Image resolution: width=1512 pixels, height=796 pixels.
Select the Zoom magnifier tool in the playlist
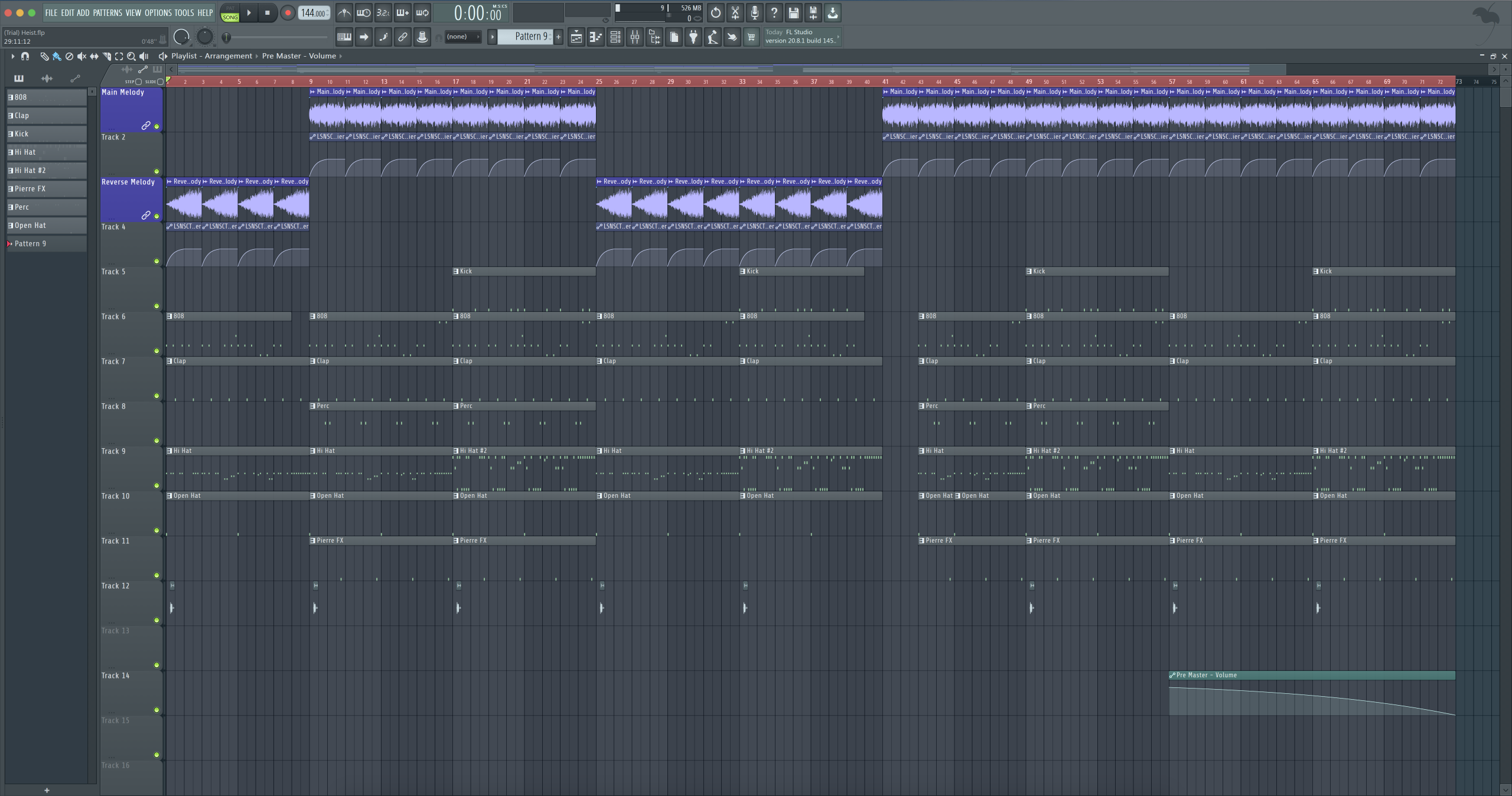point(131,56)
